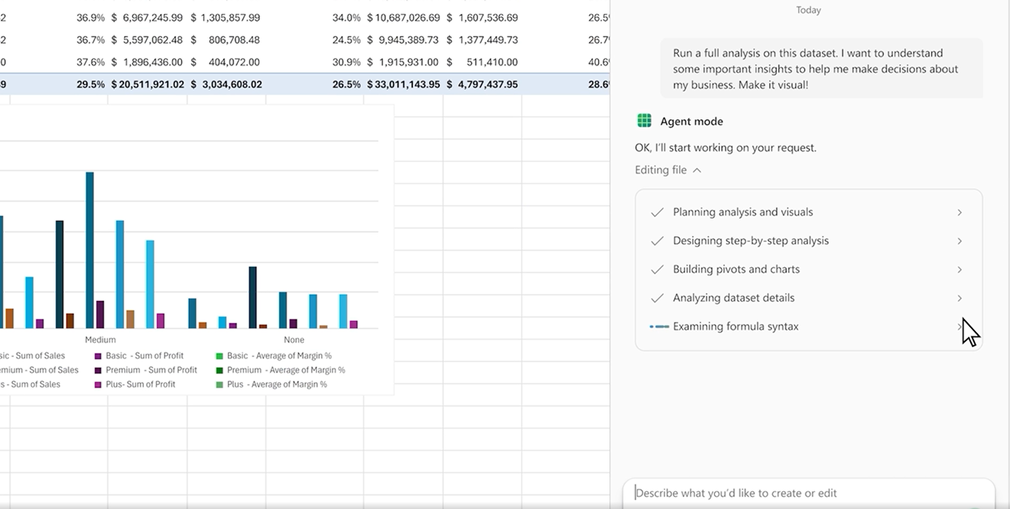Click progress indicator beside Examining formula syntax
Viewport: 1010px width, 509px height.
[658, 327]
